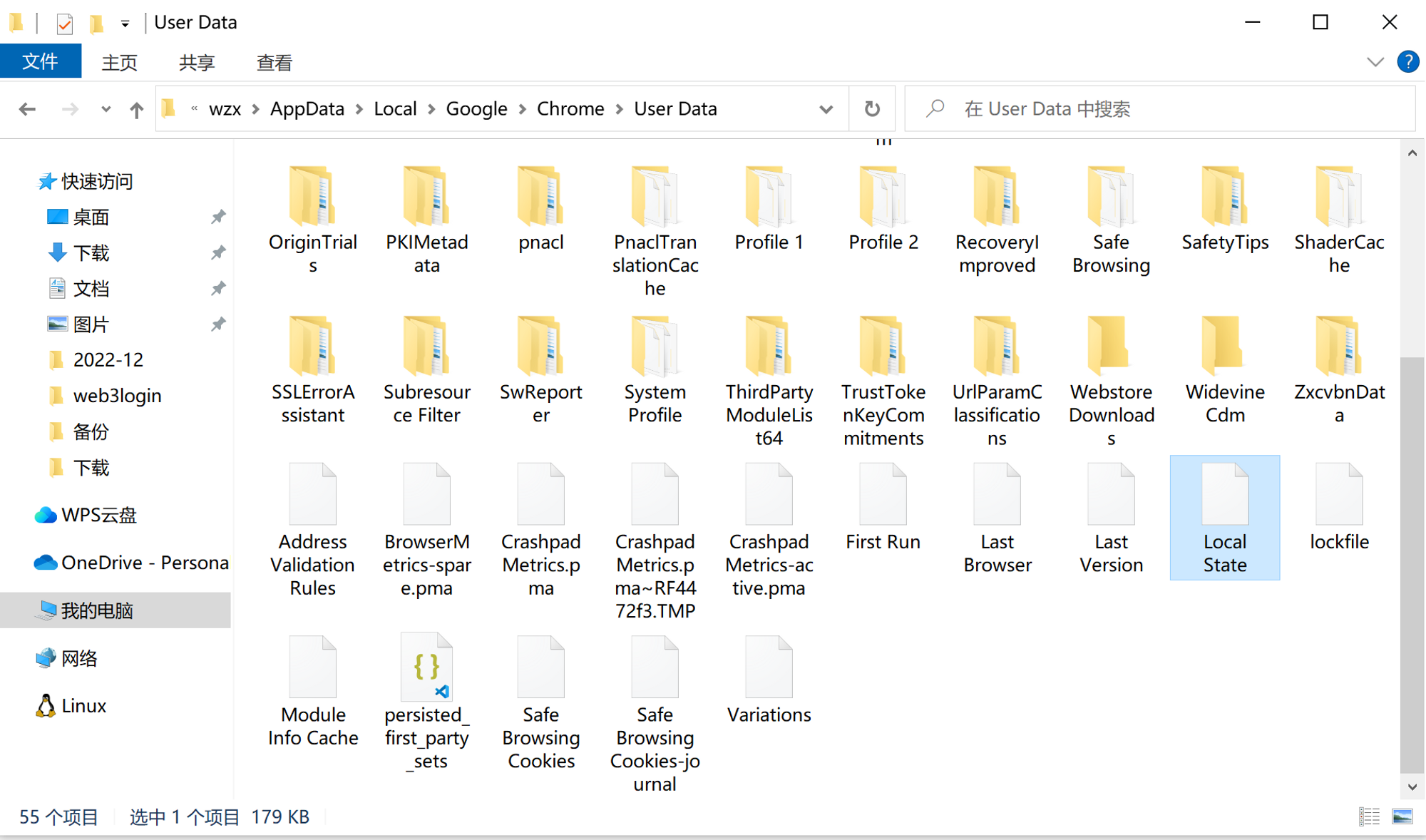Image resolution: width=1426 pixels, height=840 pixels.
Task: Click AppData in the breadcrumb path
Action: click(307, 109)
